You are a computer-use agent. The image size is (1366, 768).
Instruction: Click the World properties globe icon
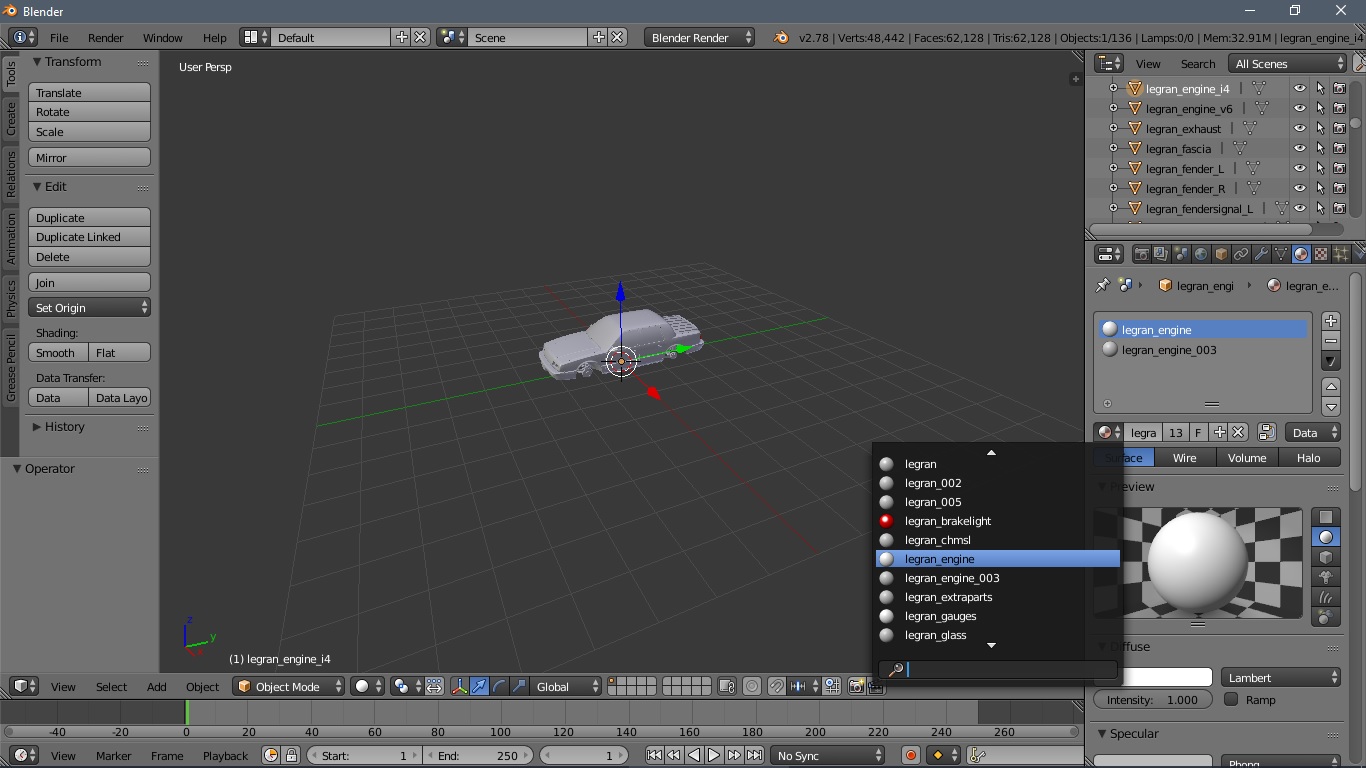coord(1201,254)
